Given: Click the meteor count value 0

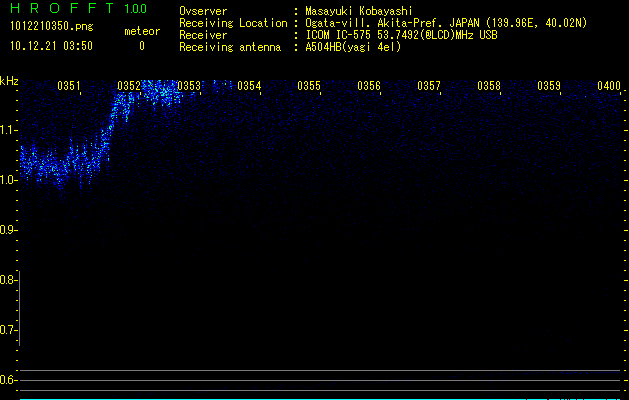Looking at the screenshot, I should pyautogui.click(x=142, y=46).
